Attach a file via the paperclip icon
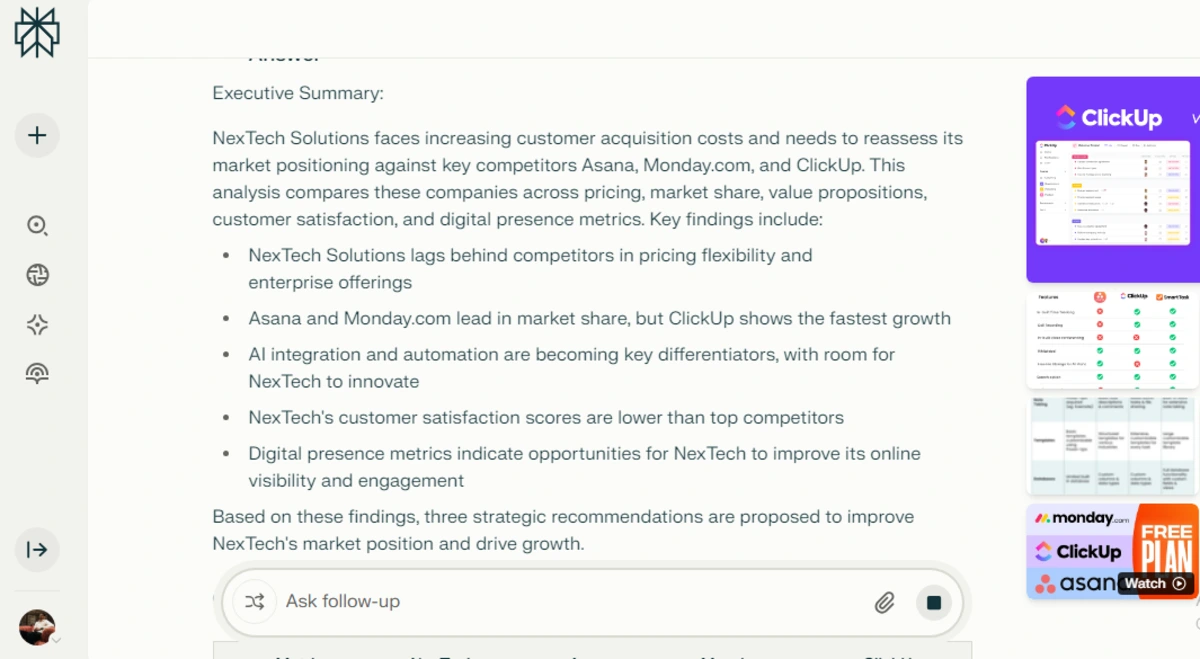This screenshot has width=1200, height=659. 884,602
